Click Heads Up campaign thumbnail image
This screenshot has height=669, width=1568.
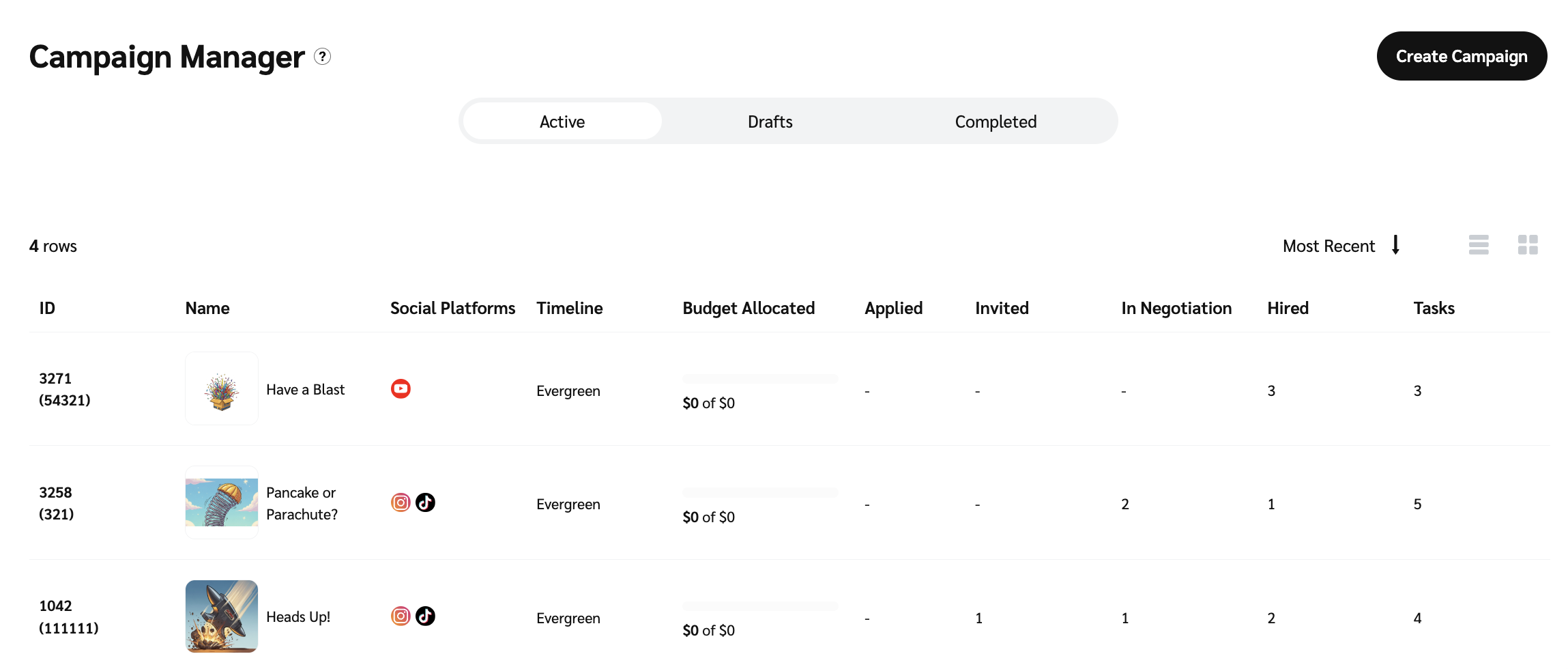pyautogui.click(x=222, y=616)
